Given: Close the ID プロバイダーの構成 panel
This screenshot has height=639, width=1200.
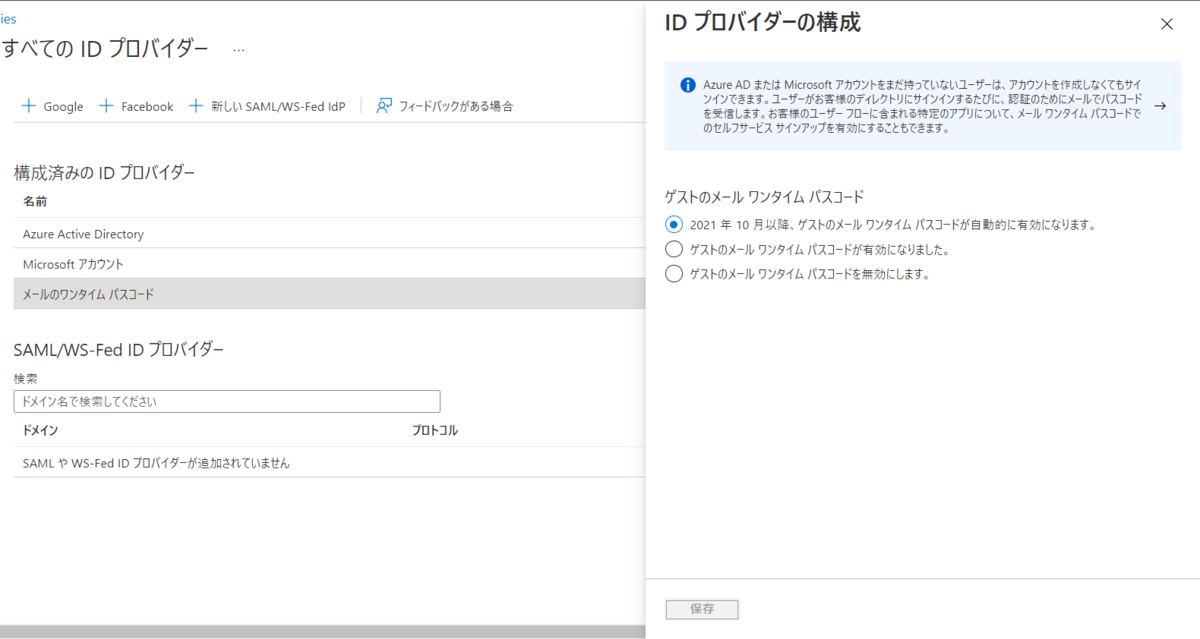Looking at the screenshot, I should click(x=1166, y=24).
